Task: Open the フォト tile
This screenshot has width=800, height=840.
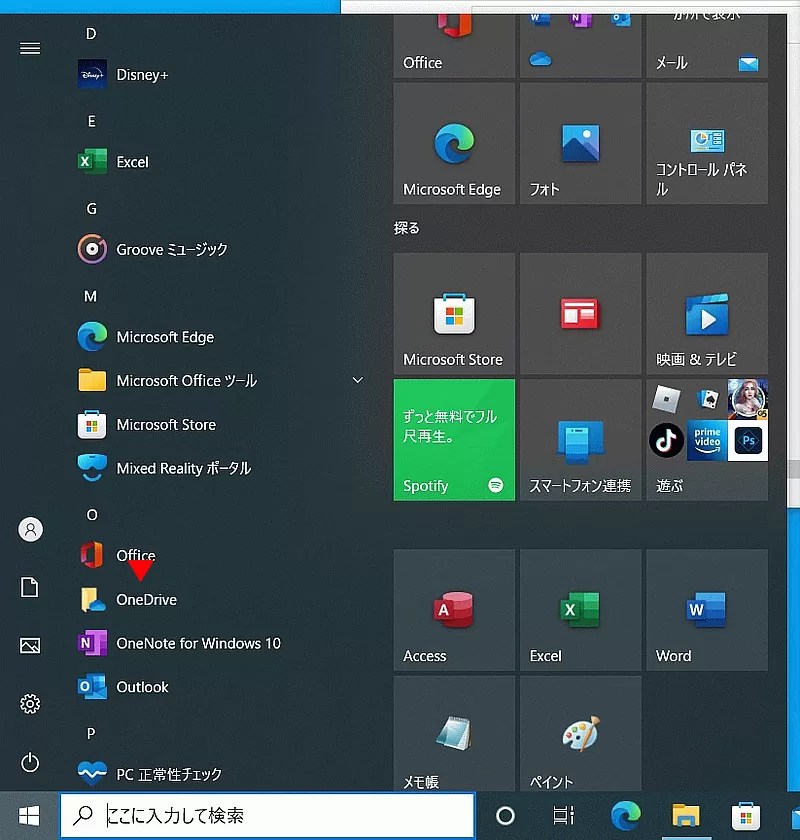Action: coord(580,142)
